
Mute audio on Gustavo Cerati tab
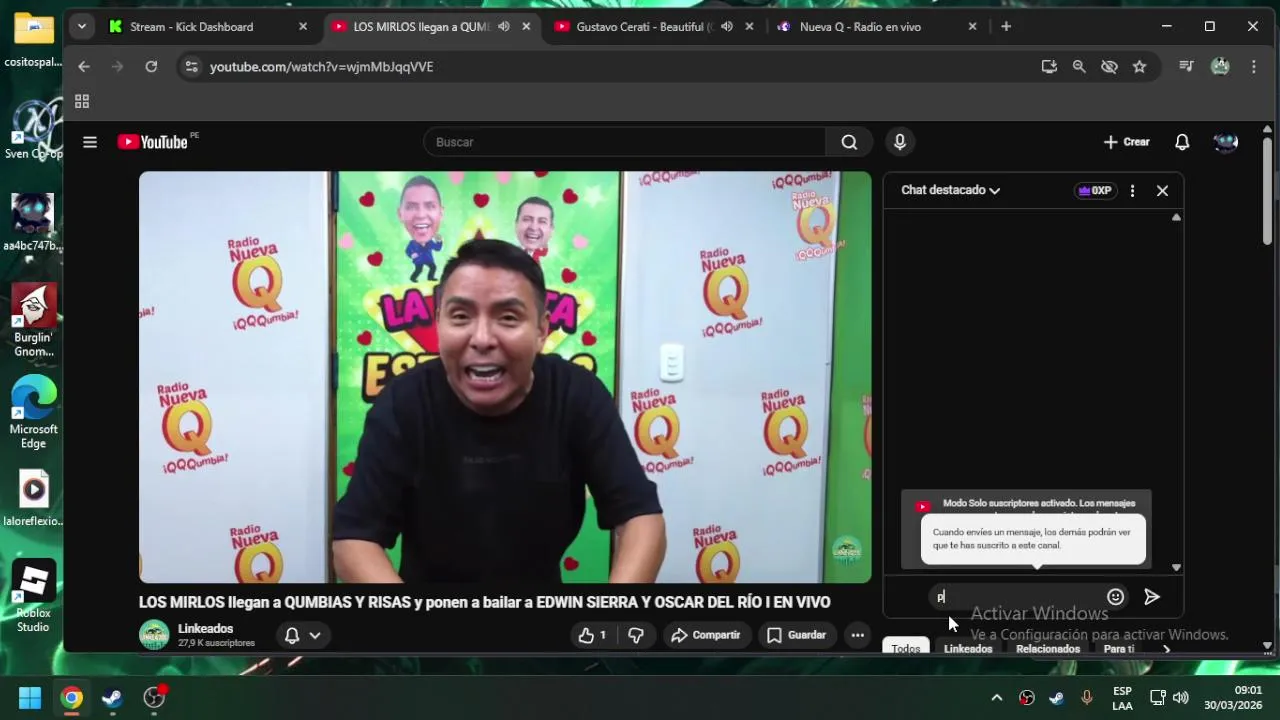point(727,27)
